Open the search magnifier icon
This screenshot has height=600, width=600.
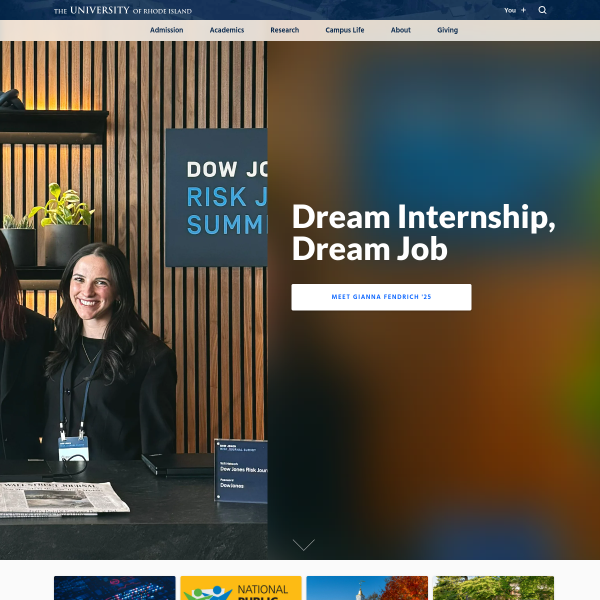542,10
